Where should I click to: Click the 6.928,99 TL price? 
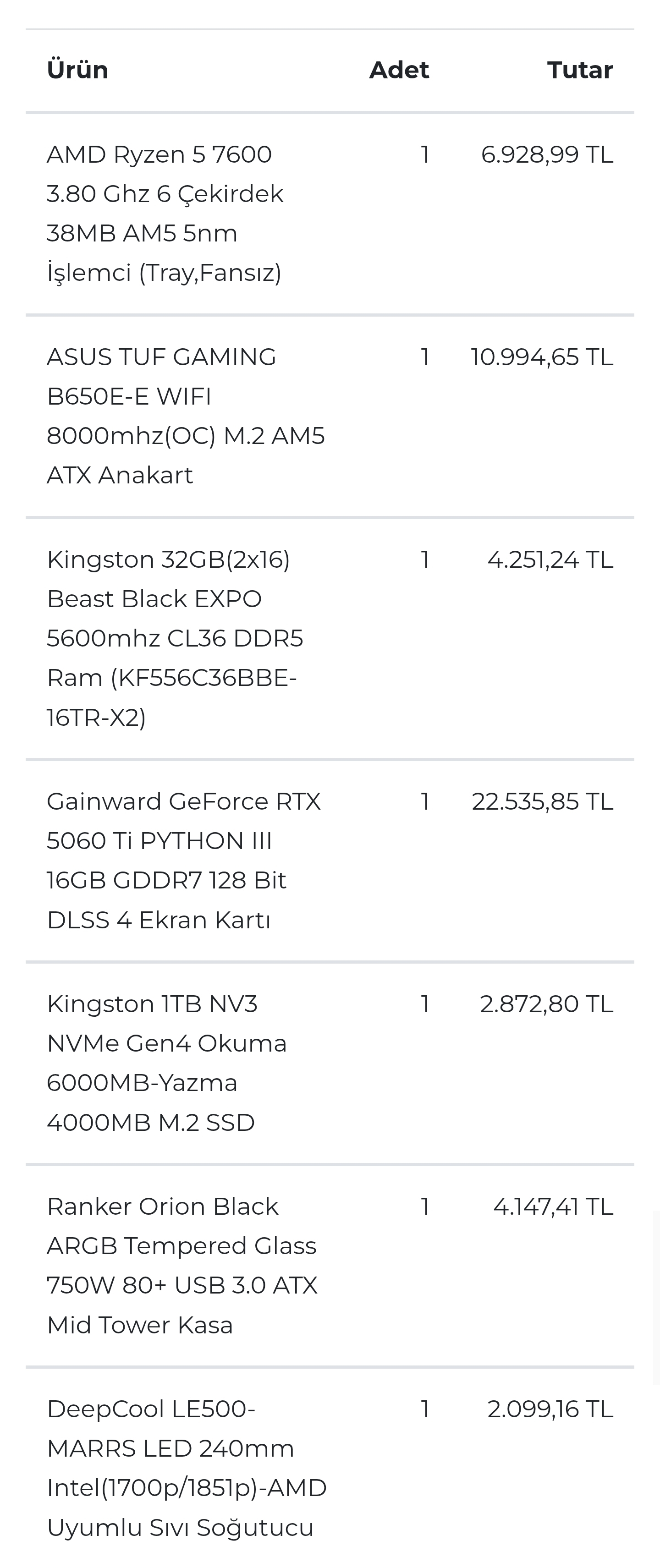pyautogui.click(x=547, y=154)
